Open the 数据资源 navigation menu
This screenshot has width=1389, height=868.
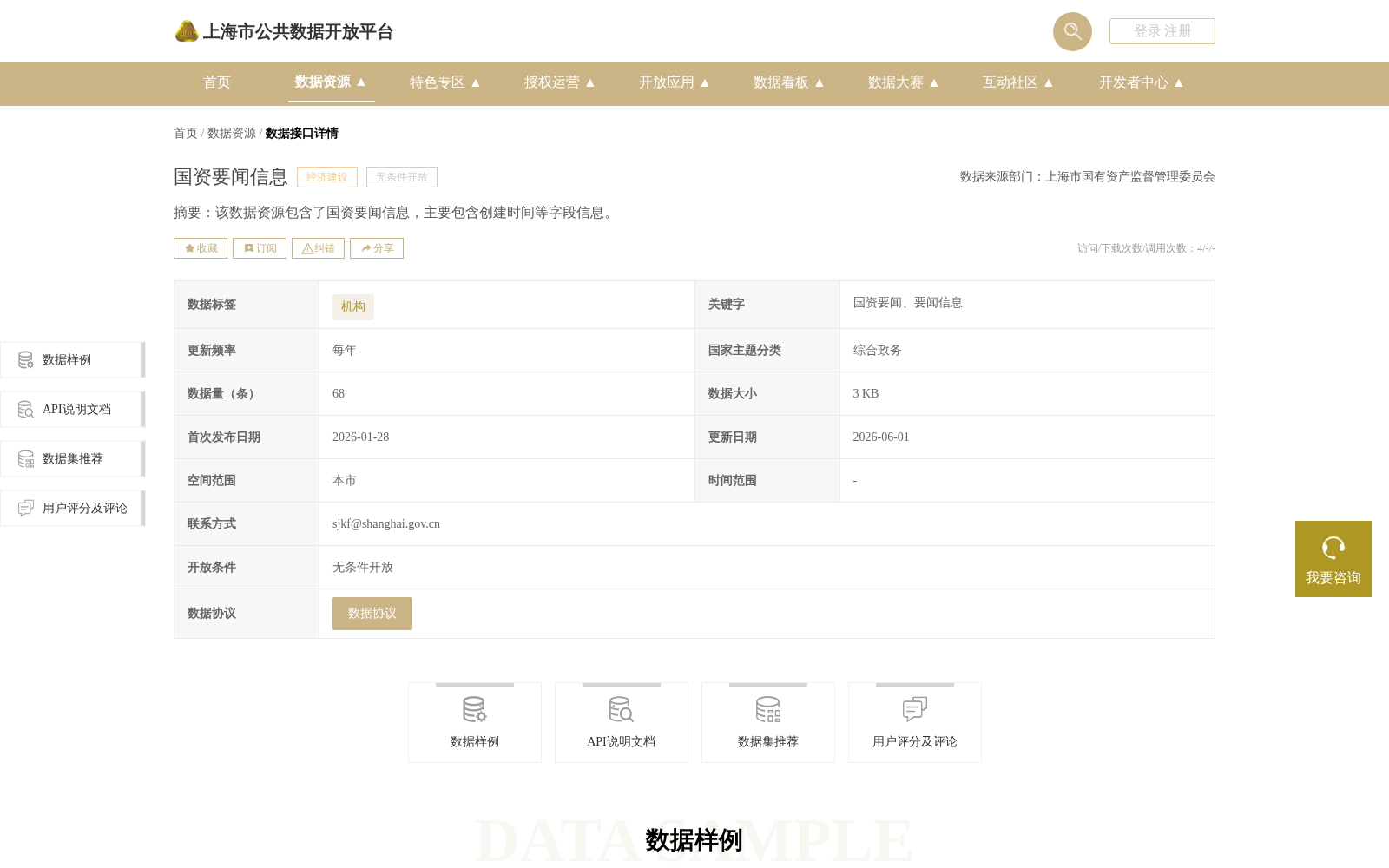point(331,82)
